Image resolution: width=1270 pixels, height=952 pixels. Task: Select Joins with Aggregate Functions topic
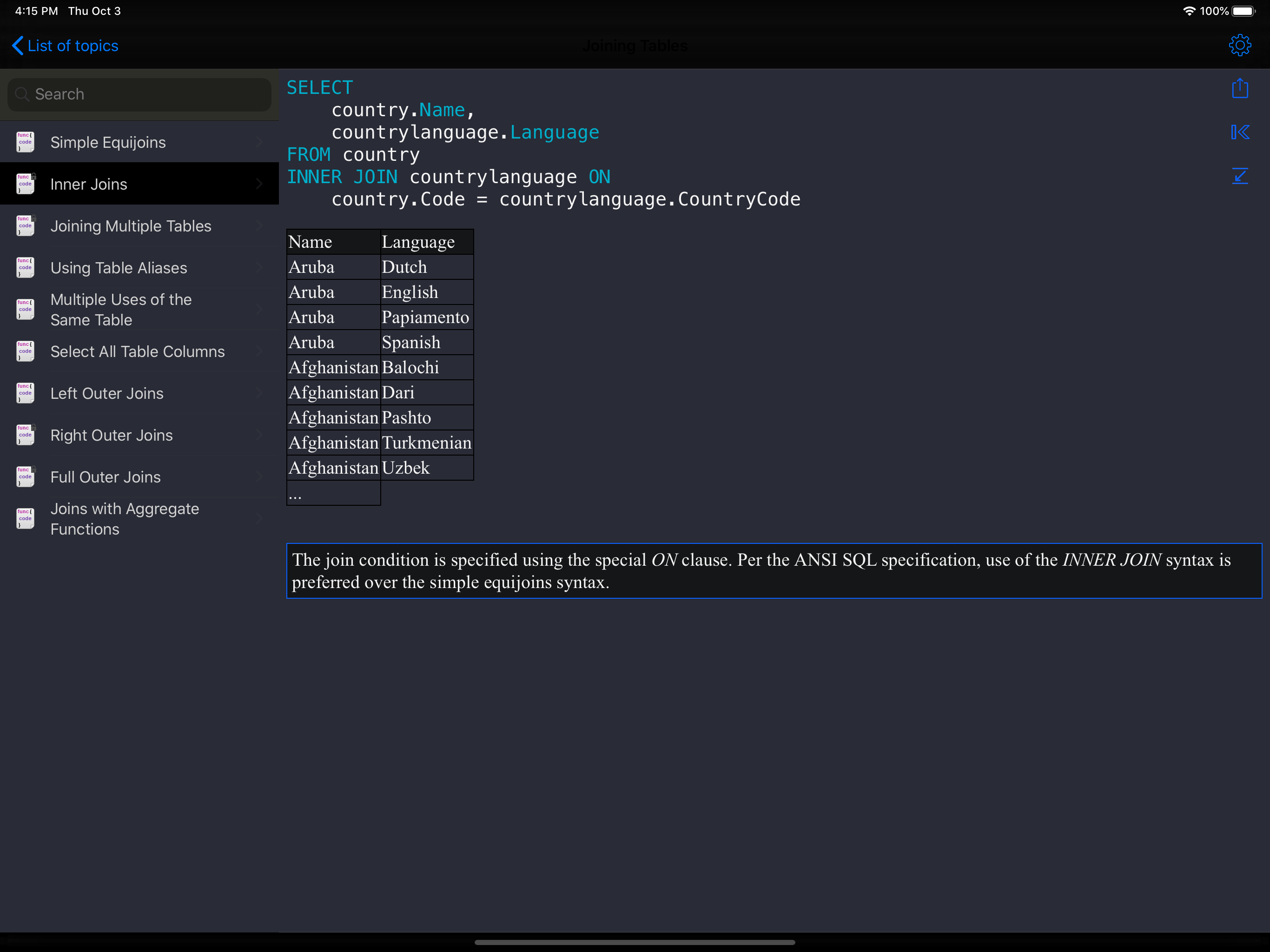tap(125, 518)
